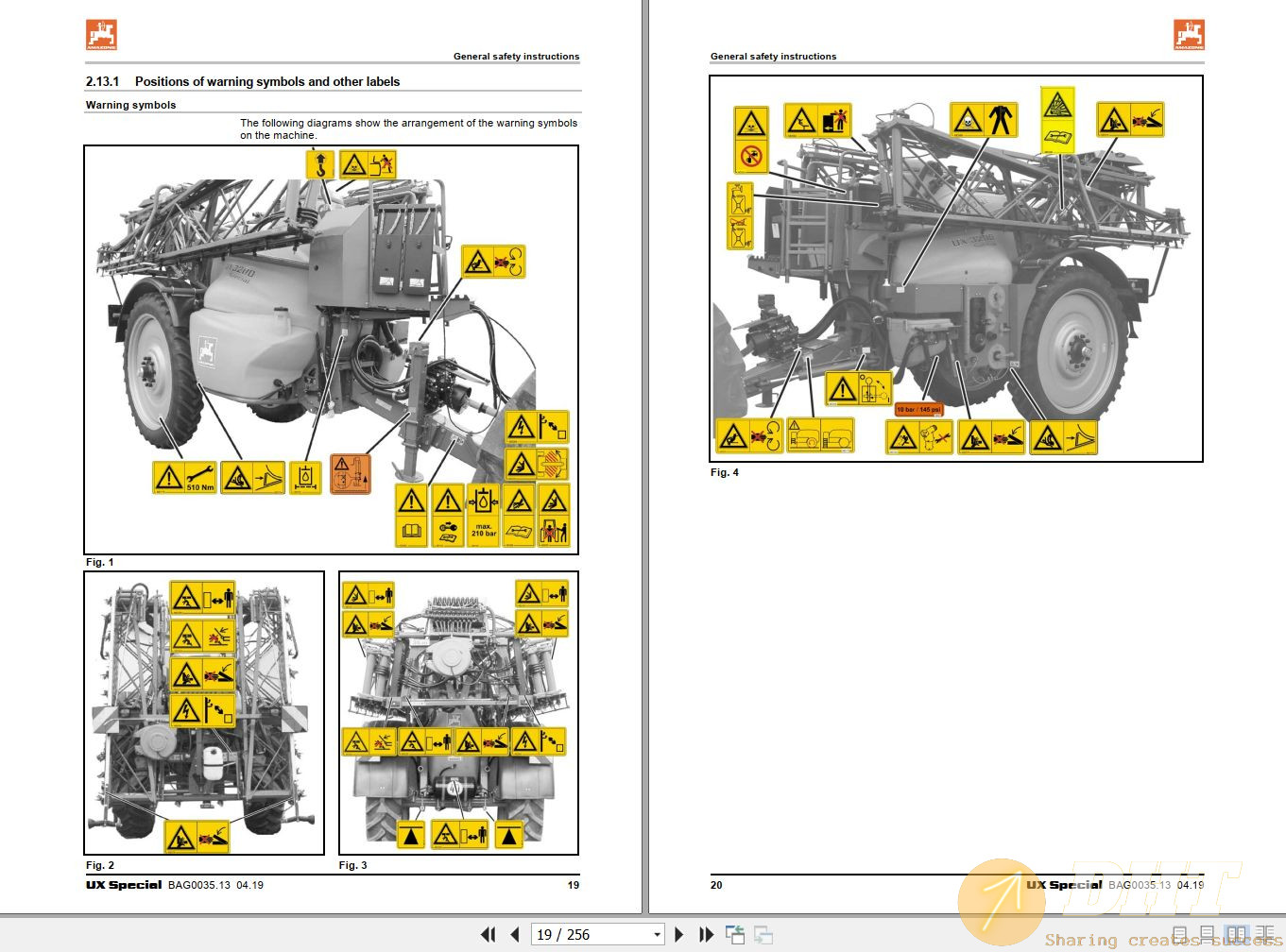1286x952 pixels.
Task: Click 'General safety instructions' header on page 19
Action: (516, 57)
